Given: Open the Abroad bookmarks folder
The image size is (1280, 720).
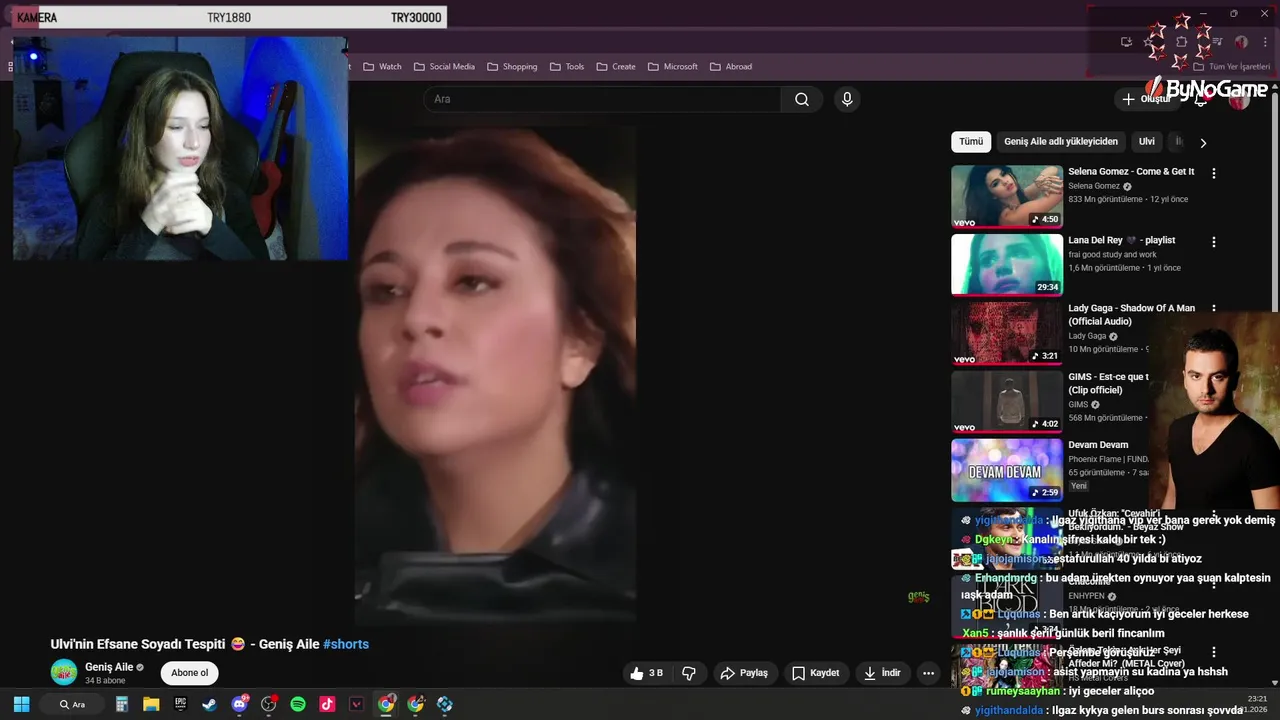Looking at the screenshot, I should [731, 67].
